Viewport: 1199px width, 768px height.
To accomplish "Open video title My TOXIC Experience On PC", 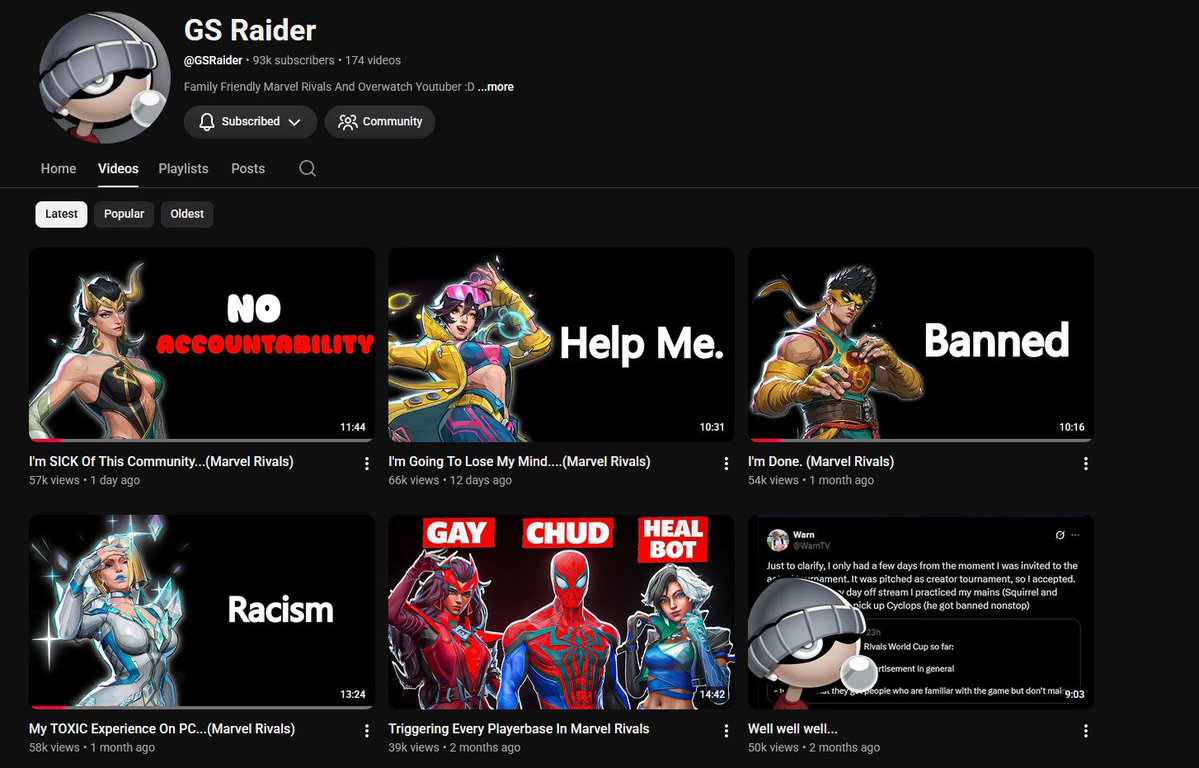I will pos(162,729).
